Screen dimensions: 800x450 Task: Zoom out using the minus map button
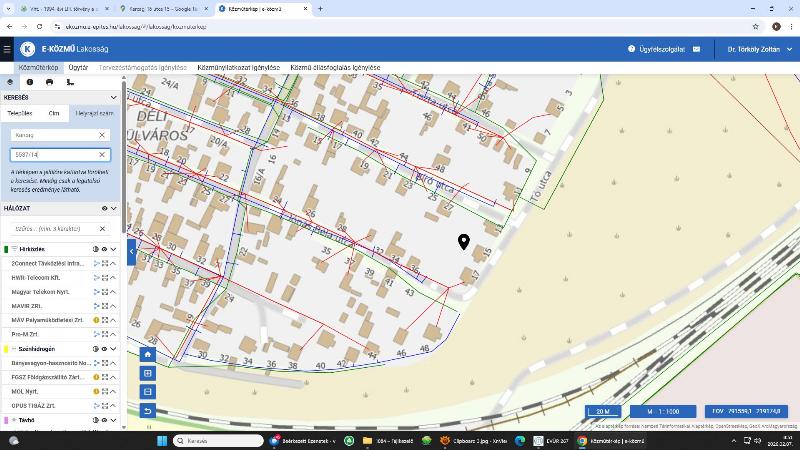point(148,392)
